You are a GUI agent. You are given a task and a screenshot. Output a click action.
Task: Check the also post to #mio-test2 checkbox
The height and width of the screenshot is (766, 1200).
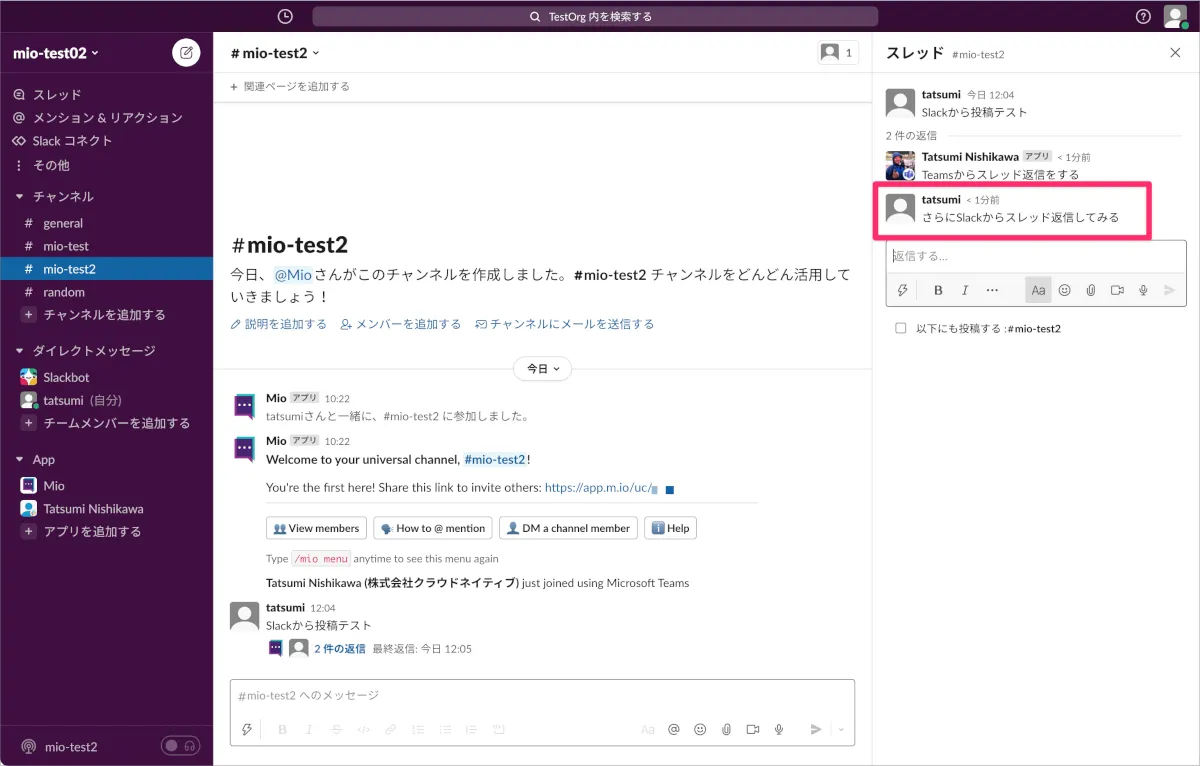tap(901, 328)
